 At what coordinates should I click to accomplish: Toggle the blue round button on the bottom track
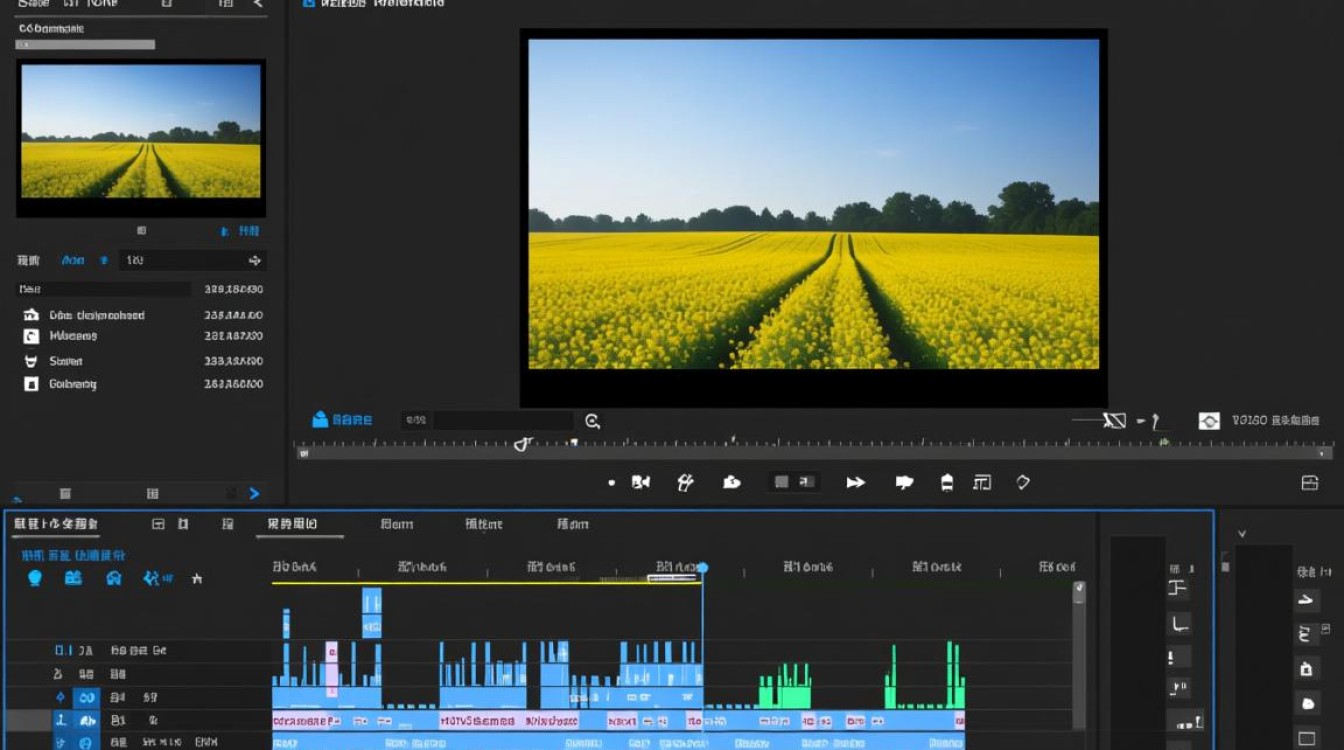86,742
